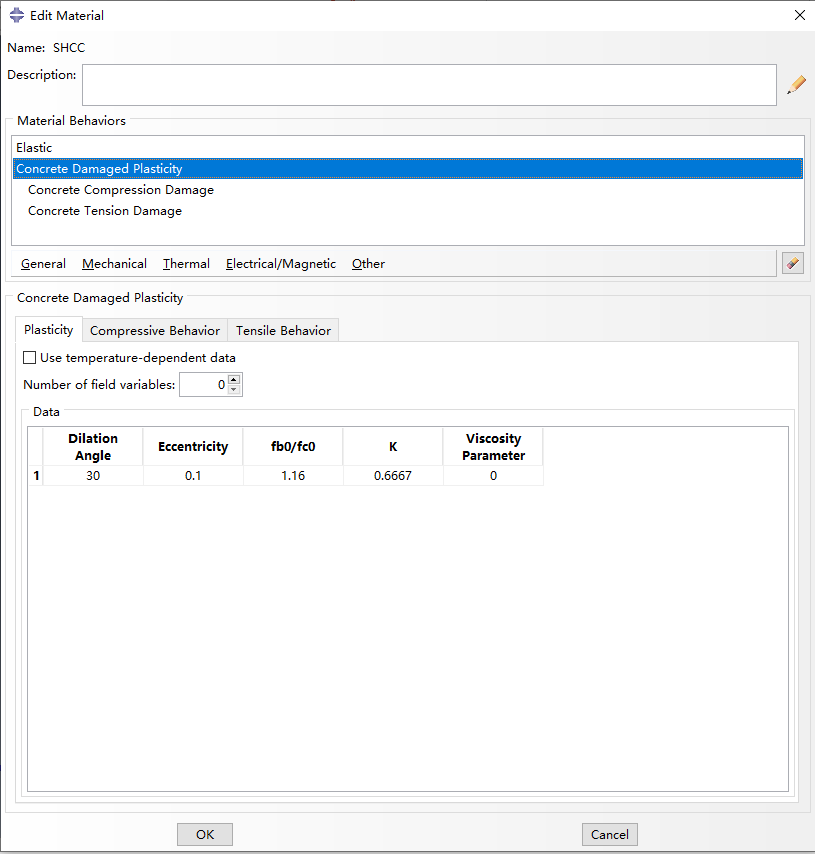Image resolution: width=815 pixels, height=854 pixels.
Task: Open the General behaviors menu
Action: (43, 264)
